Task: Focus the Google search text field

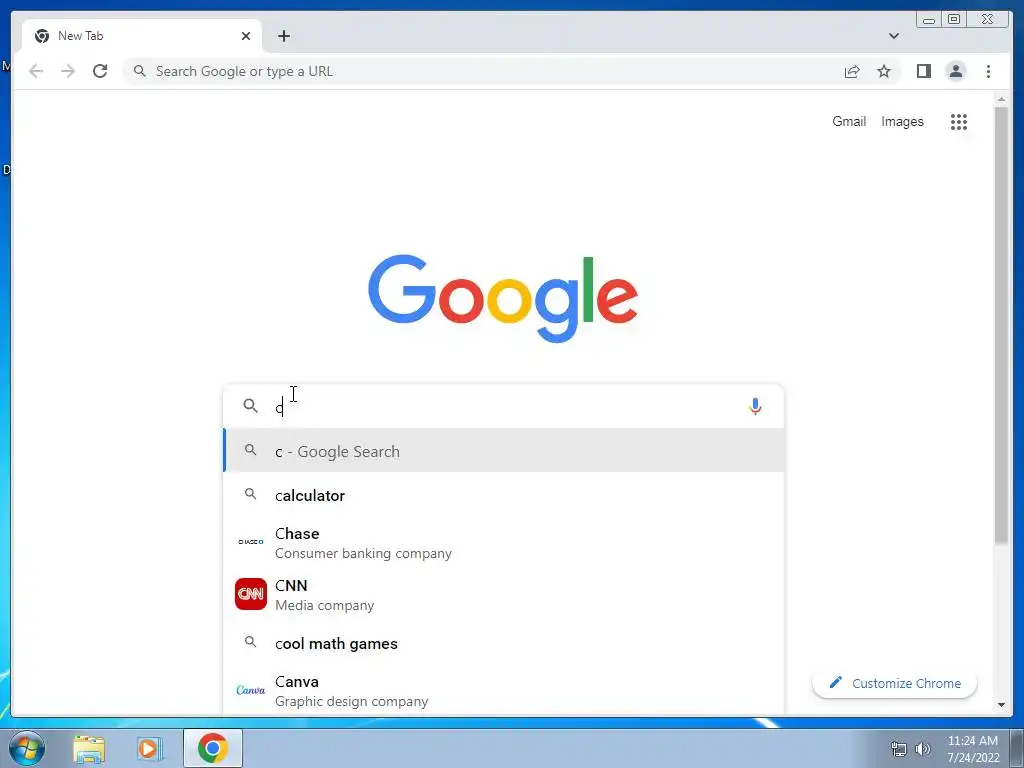Action: pos(504,406)
